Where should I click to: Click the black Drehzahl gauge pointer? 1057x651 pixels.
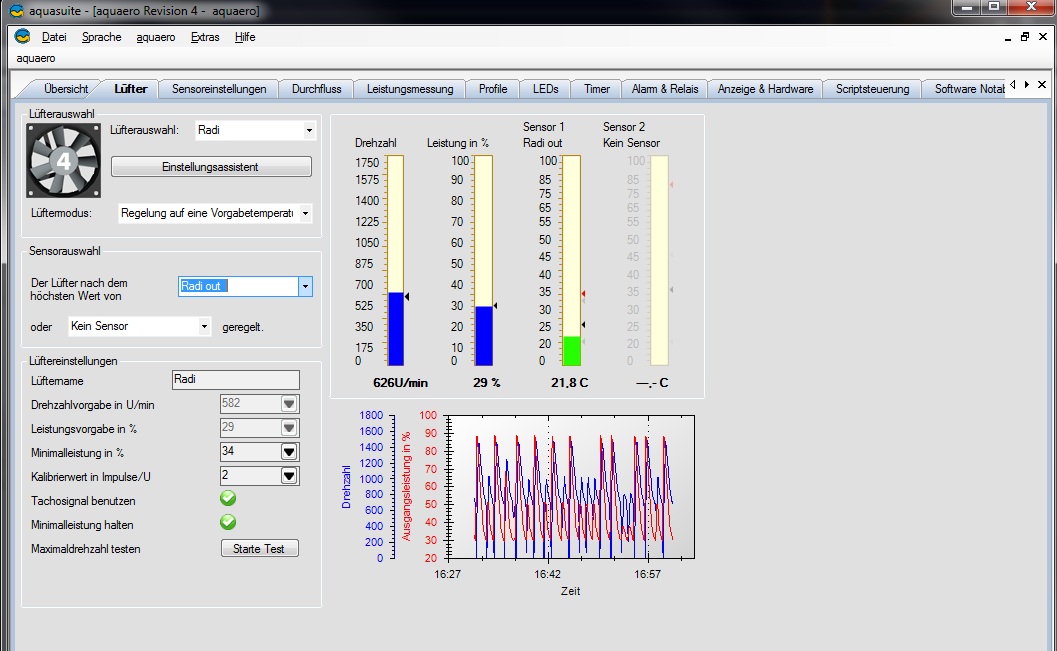(x=407, y=296)
